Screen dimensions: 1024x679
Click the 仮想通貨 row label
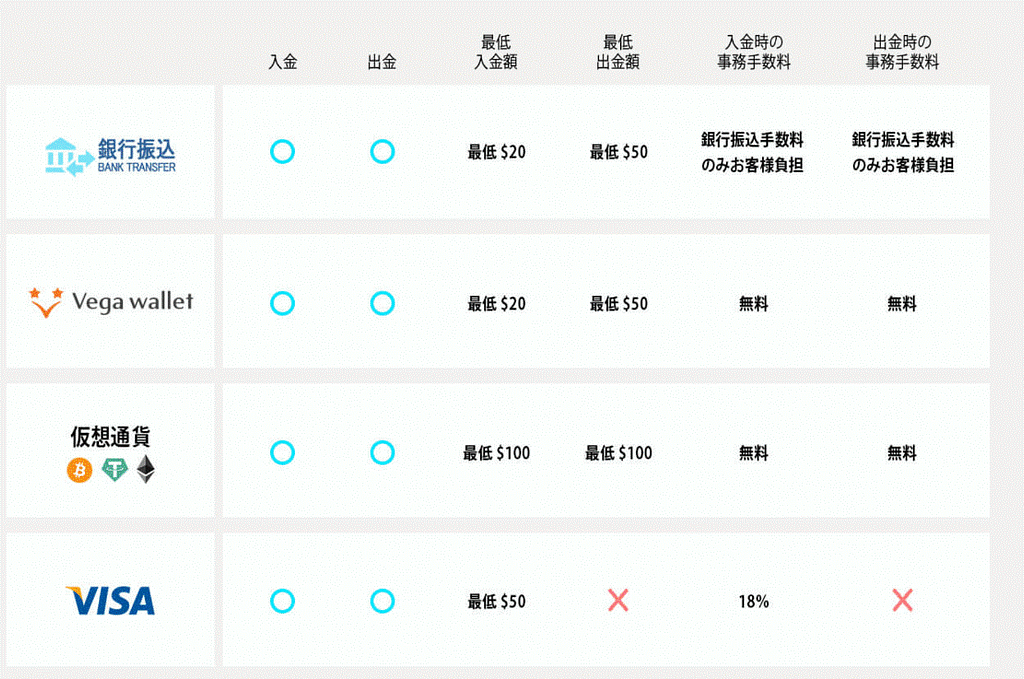110,437
